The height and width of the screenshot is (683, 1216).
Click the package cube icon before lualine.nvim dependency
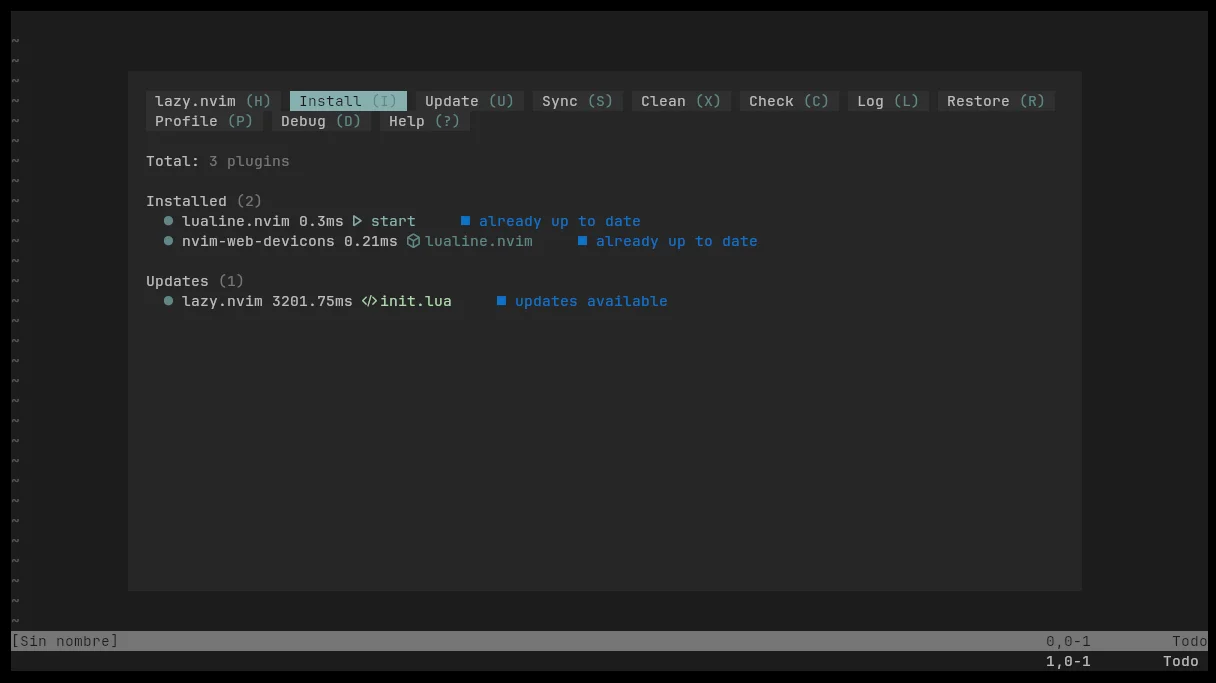click(413, 241)
